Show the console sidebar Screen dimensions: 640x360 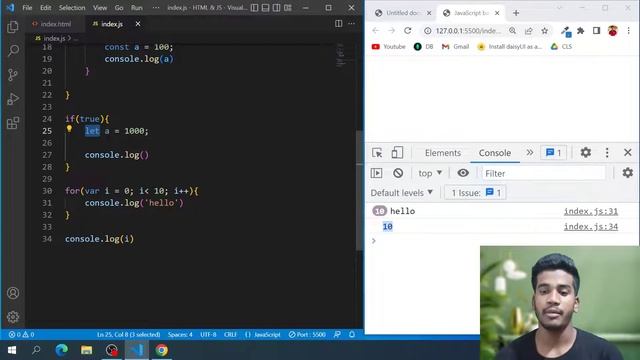click(x=376, y=173)
